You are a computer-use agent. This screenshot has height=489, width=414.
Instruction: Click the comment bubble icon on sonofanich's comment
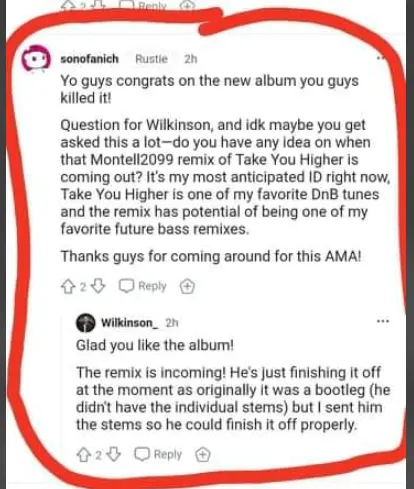point(127,286)
